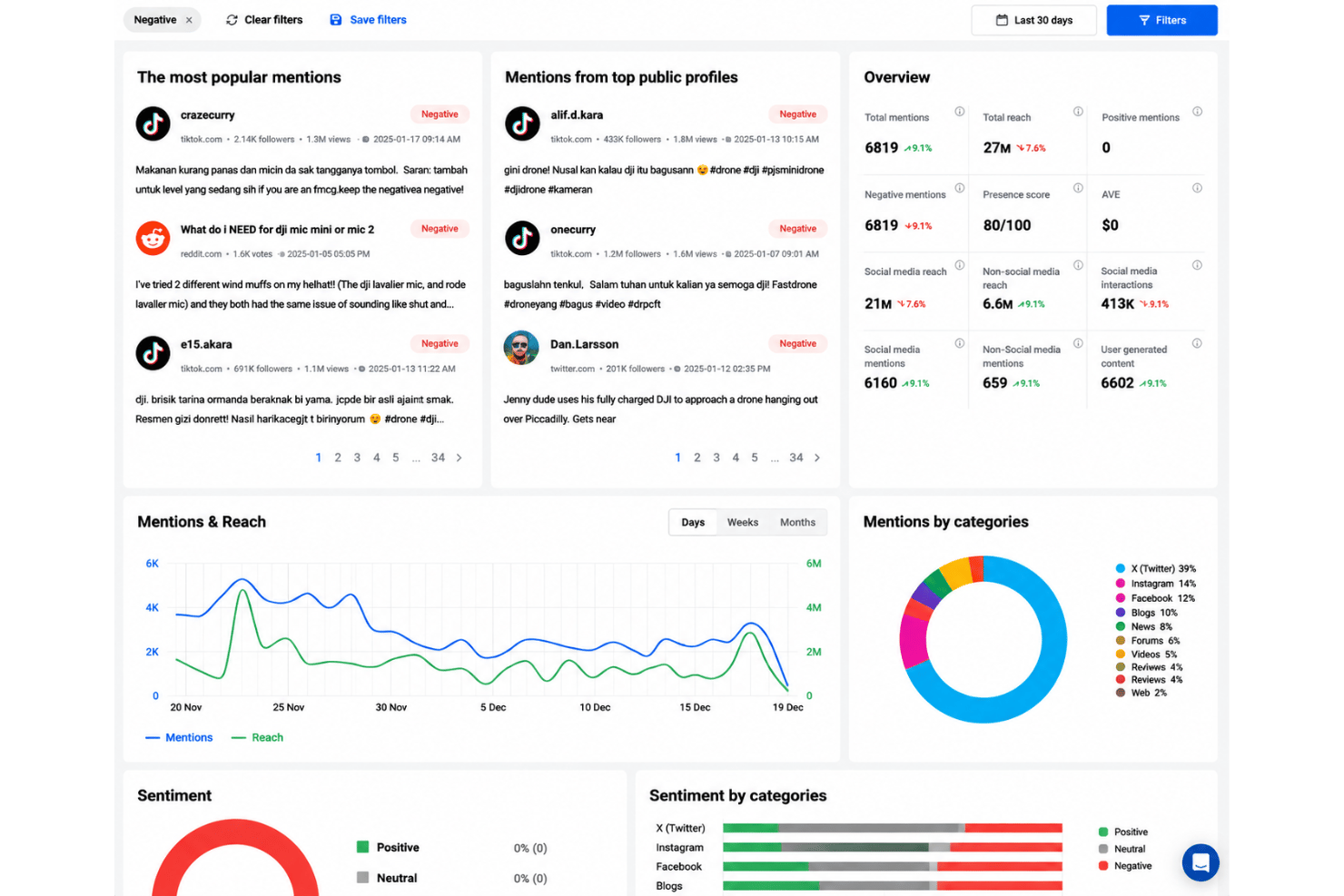Viewport: 1344px width, 896px height.
Task: Toggle Blogs 10% legend entry
Action: (1146, 613)
